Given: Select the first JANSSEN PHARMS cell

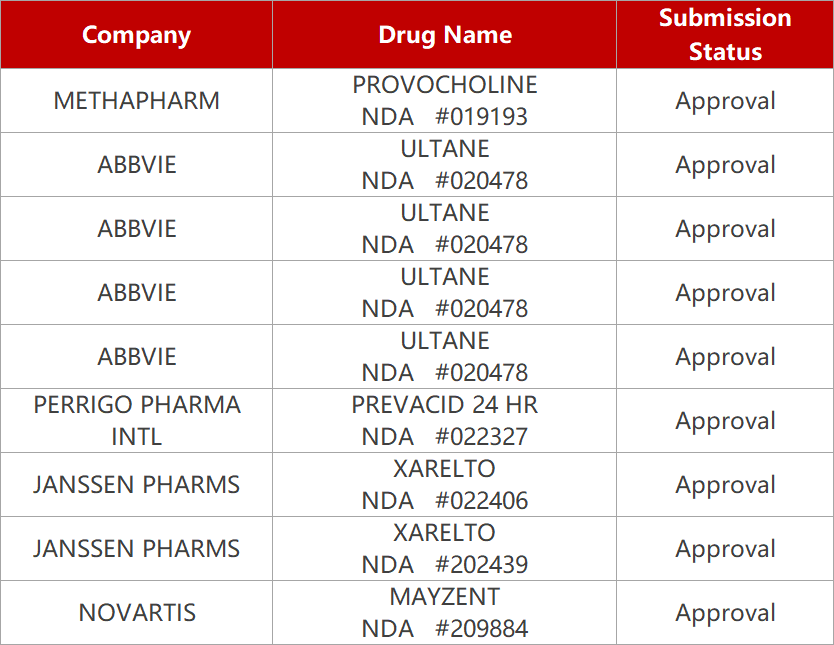Looking at the screenshot, I should [x=136, y=484].
